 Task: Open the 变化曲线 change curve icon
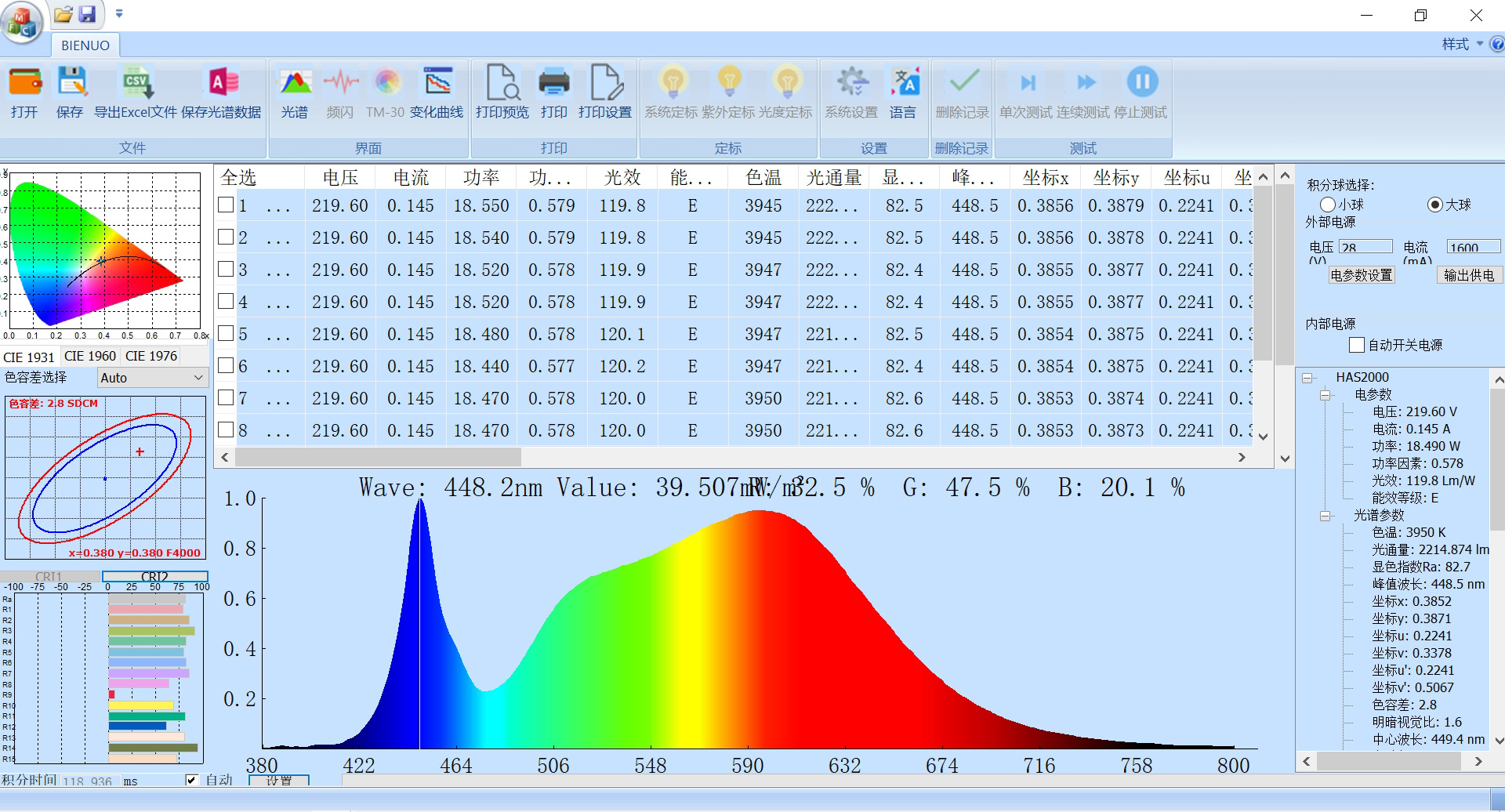pos(437,83)
